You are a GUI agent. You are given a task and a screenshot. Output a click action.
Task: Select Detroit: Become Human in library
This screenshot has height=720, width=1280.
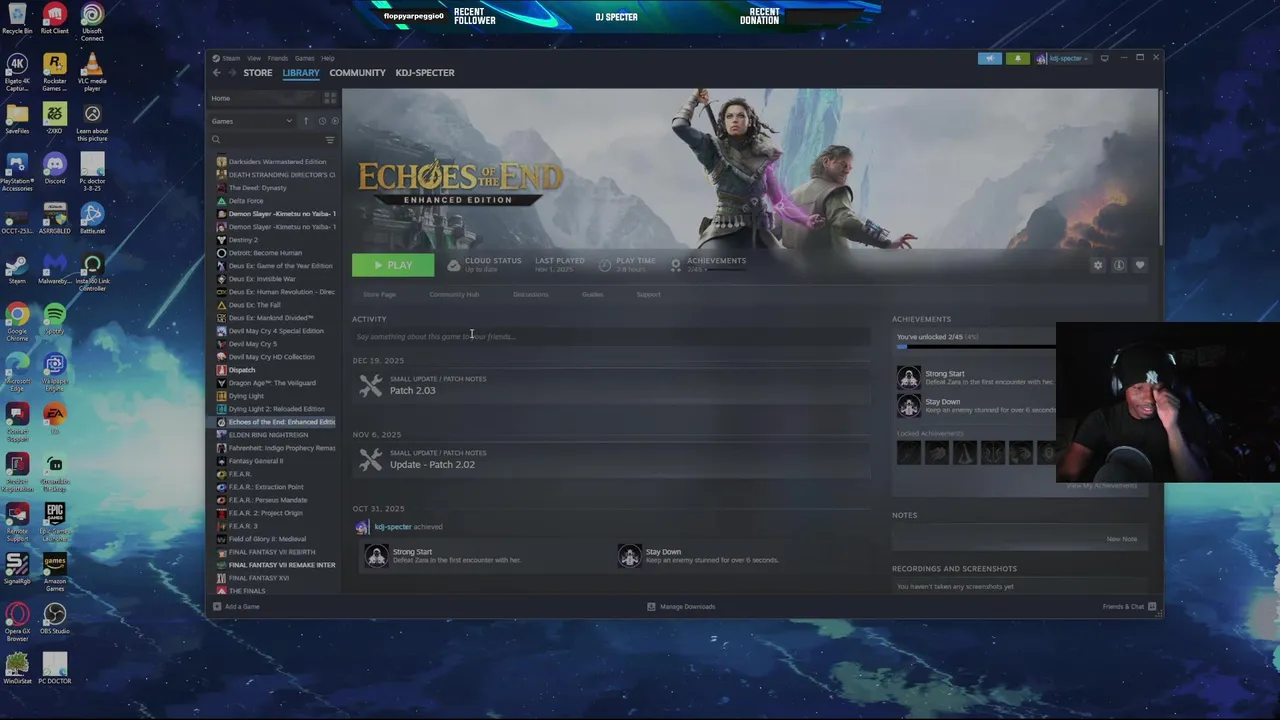click(265, 252)
